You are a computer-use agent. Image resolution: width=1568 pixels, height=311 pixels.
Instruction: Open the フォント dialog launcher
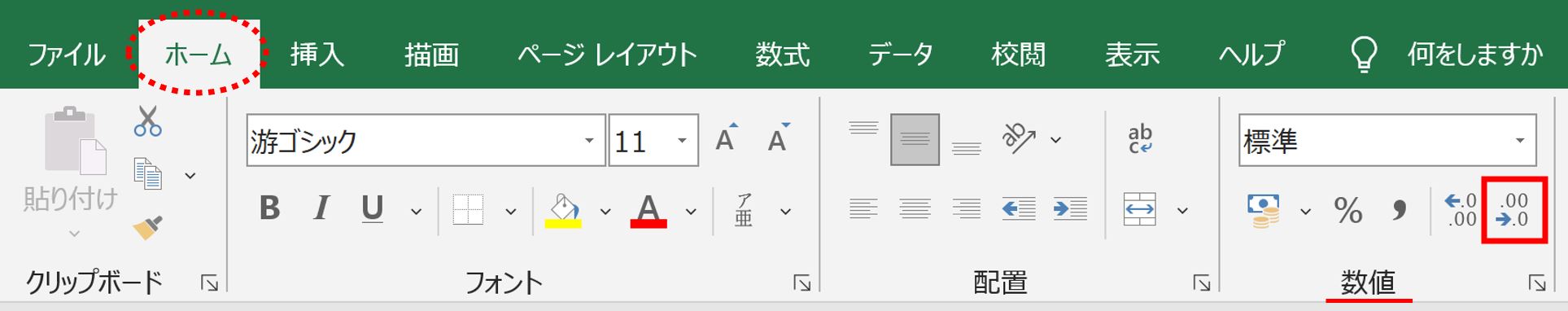pyautogui.click(x=802, y=283)
